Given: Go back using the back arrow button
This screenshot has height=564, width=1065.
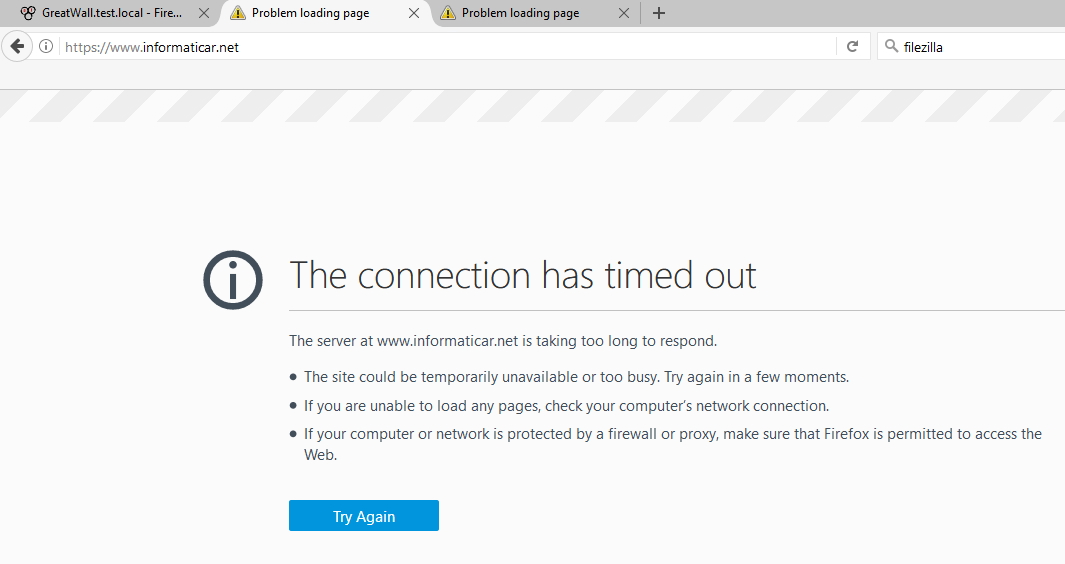Looking at the screenshot, I should pos(17,46).
